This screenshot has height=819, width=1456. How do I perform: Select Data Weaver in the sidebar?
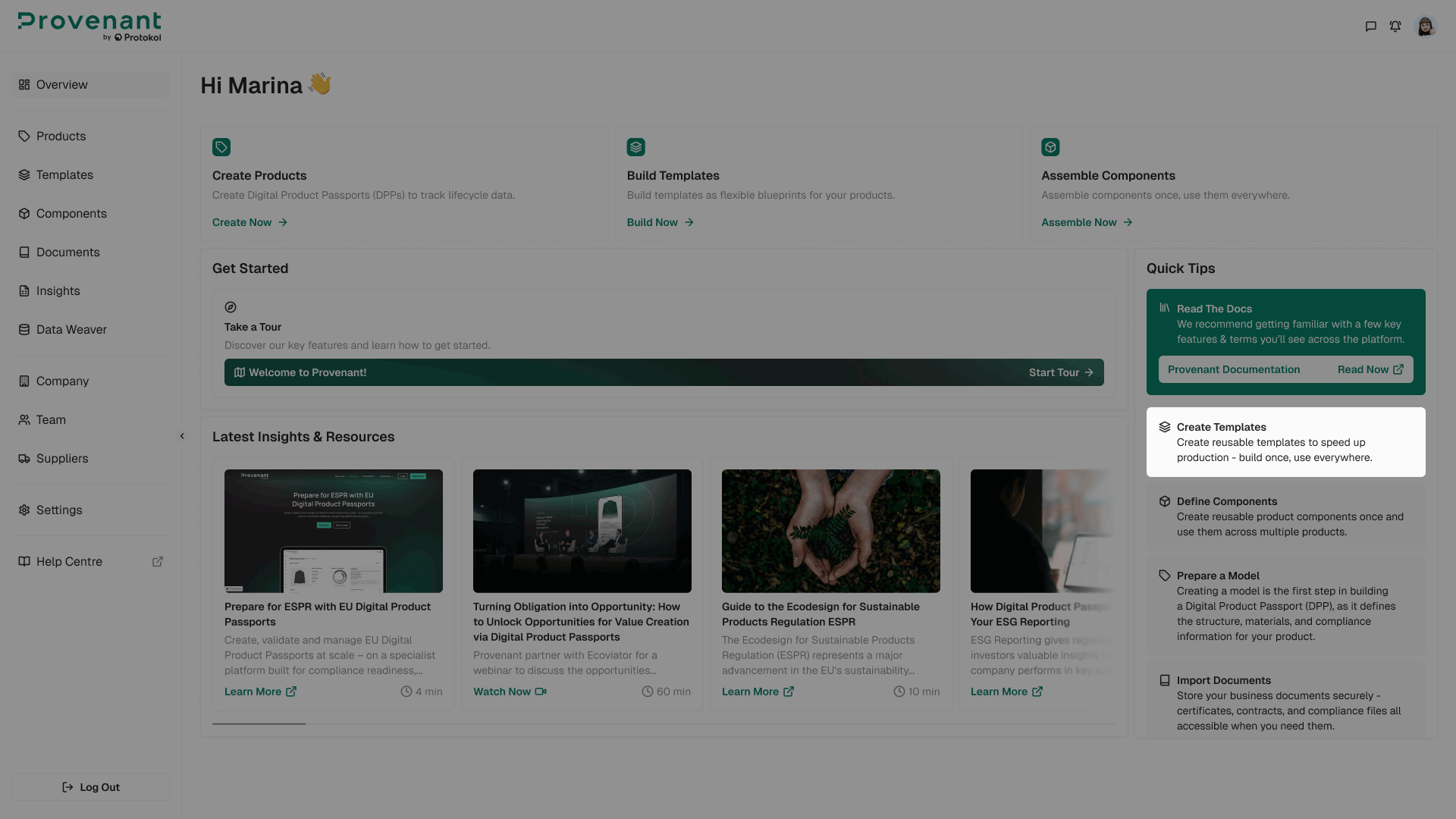[x=91, y=330]
